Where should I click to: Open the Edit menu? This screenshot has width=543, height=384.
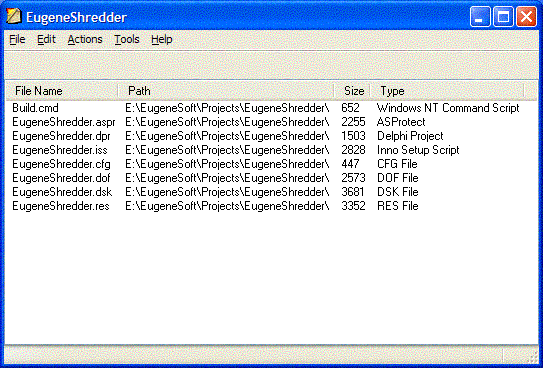(46, 39)
